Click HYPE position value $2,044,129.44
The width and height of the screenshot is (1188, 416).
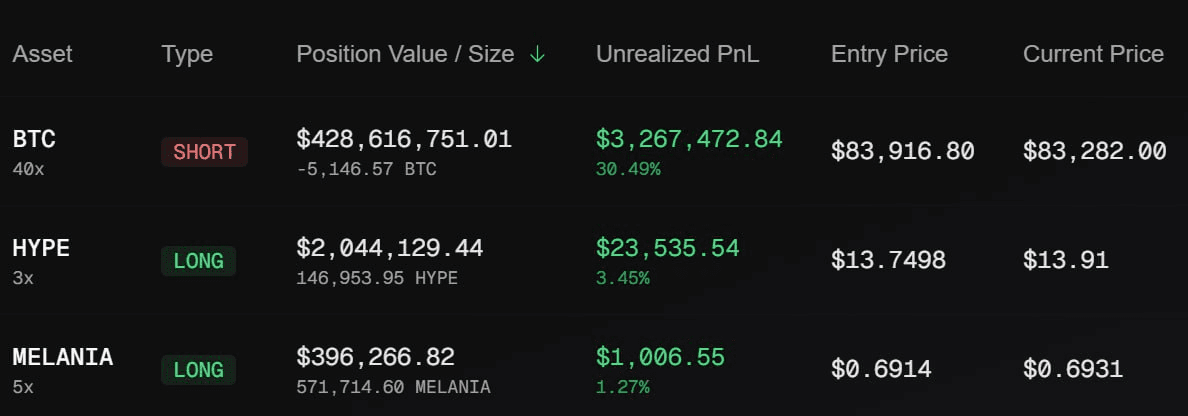point(389,249)
